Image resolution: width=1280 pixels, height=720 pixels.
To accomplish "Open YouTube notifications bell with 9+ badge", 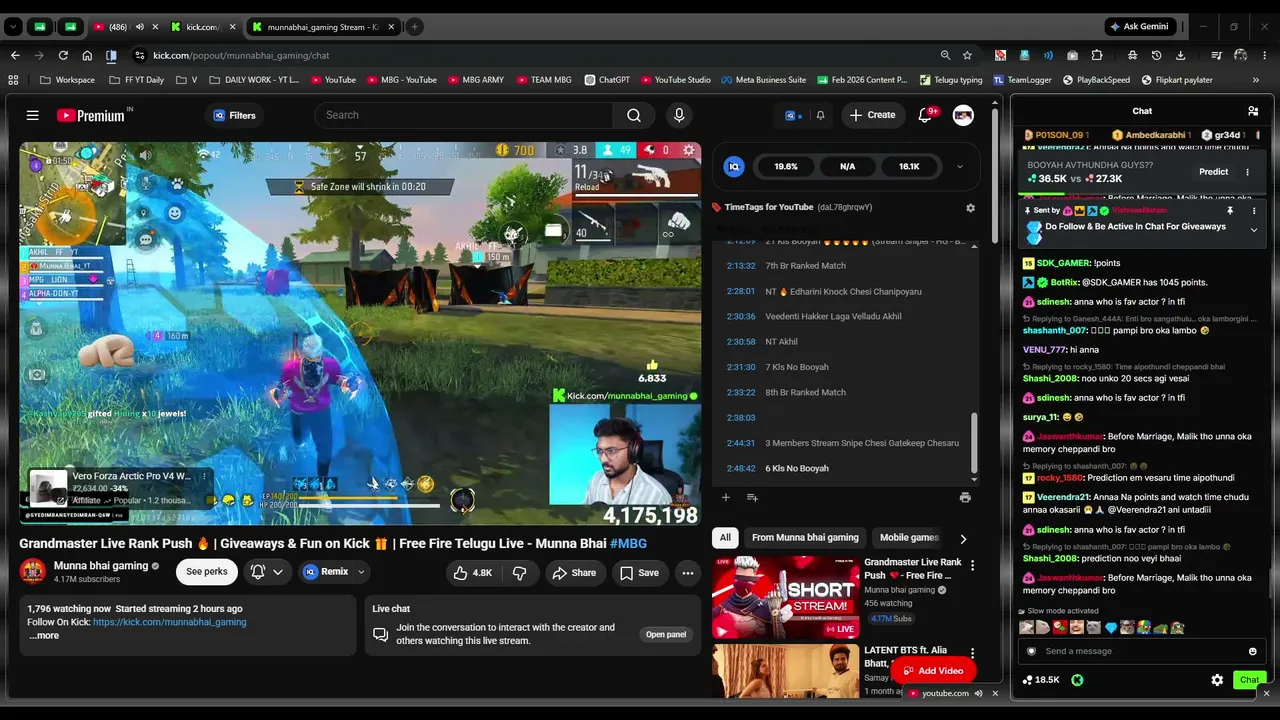I will (925, 115).
